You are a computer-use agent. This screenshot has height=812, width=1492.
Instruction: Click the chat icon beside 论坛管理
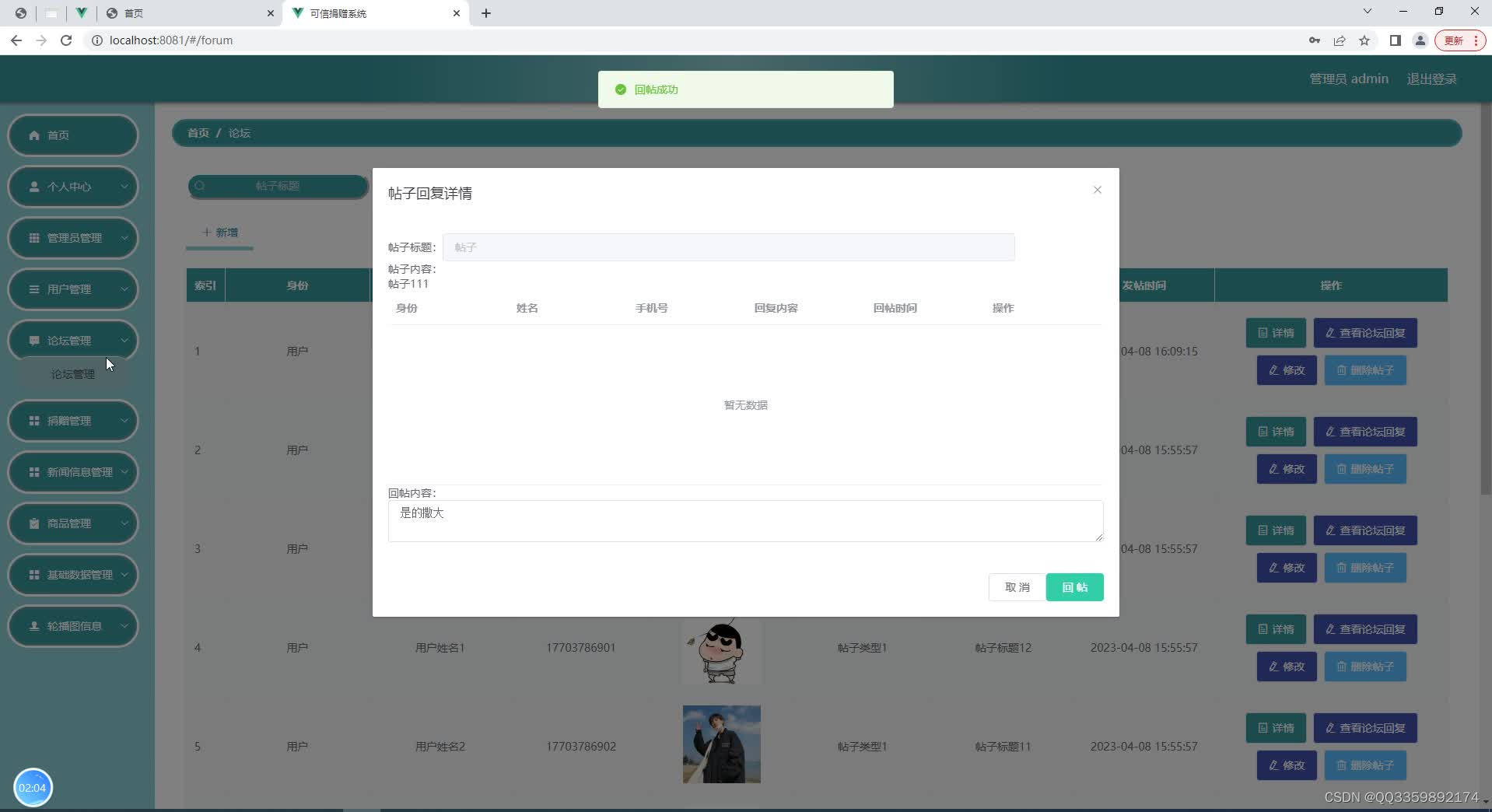point(34,341)
